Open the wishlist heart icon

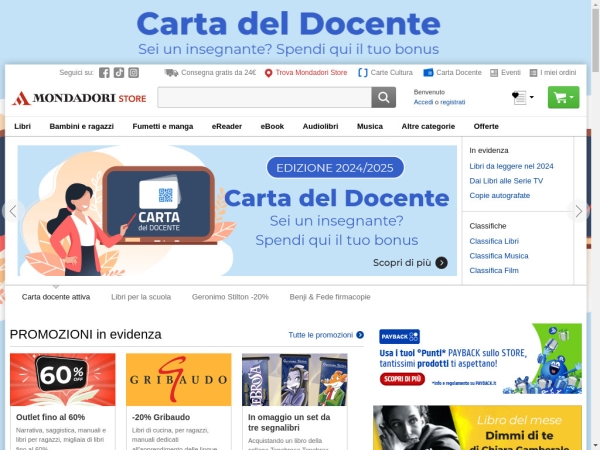(519, 98)
